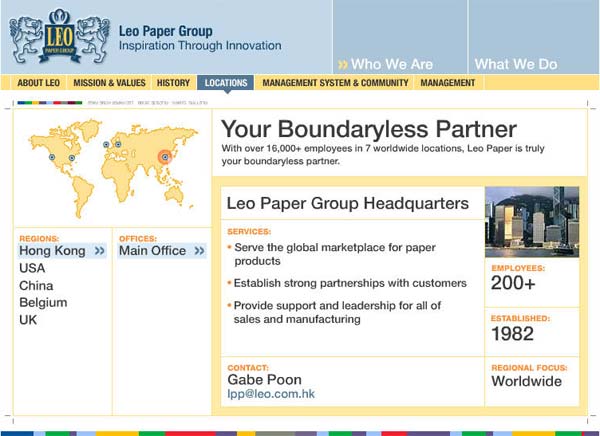The height and width of the screenshot is (436, 600).
Task: Click the Hong Kong skyline photo
Action: pos(531,221)
